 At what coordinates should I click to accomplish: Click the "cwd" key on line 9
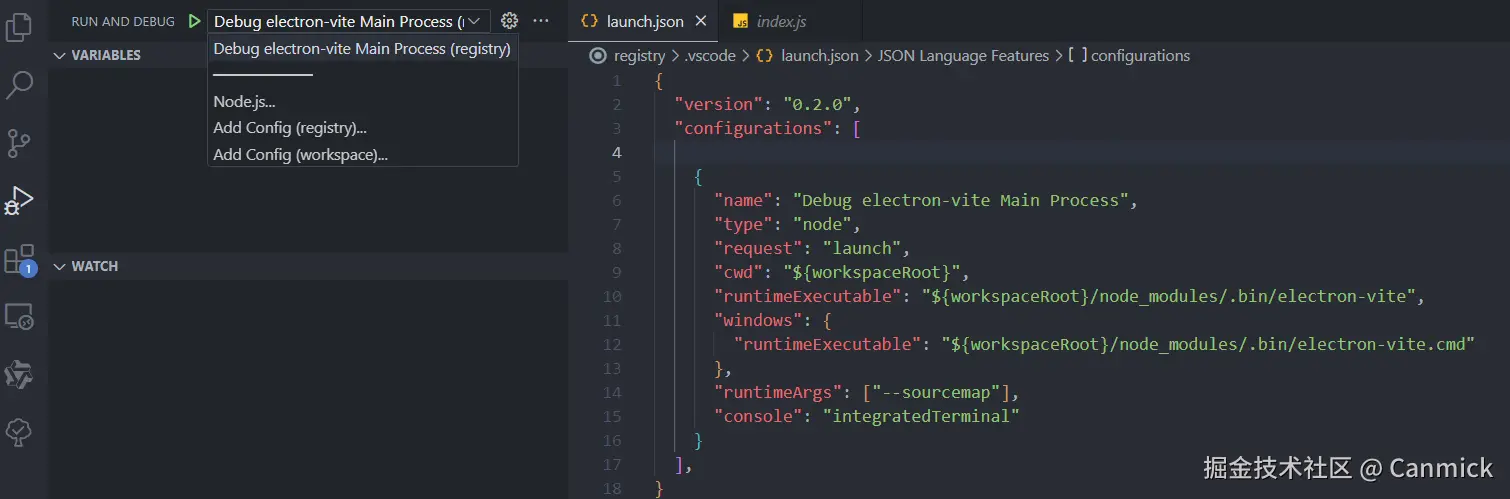click(738, 272)
